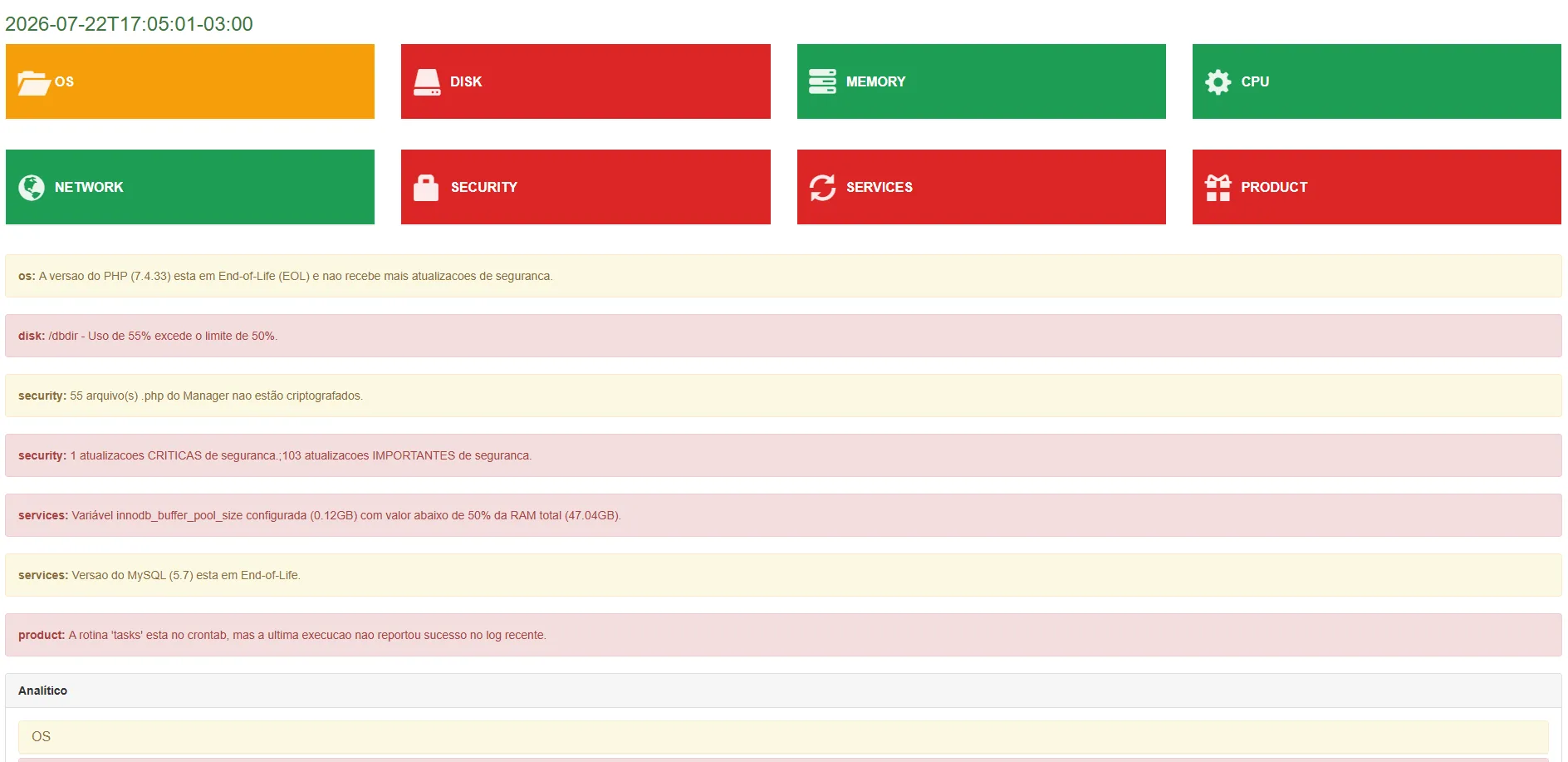1568x762 pixels.
Task: Select the MySQL 5.7 End-of-Life warning
Action: point(783,575)
